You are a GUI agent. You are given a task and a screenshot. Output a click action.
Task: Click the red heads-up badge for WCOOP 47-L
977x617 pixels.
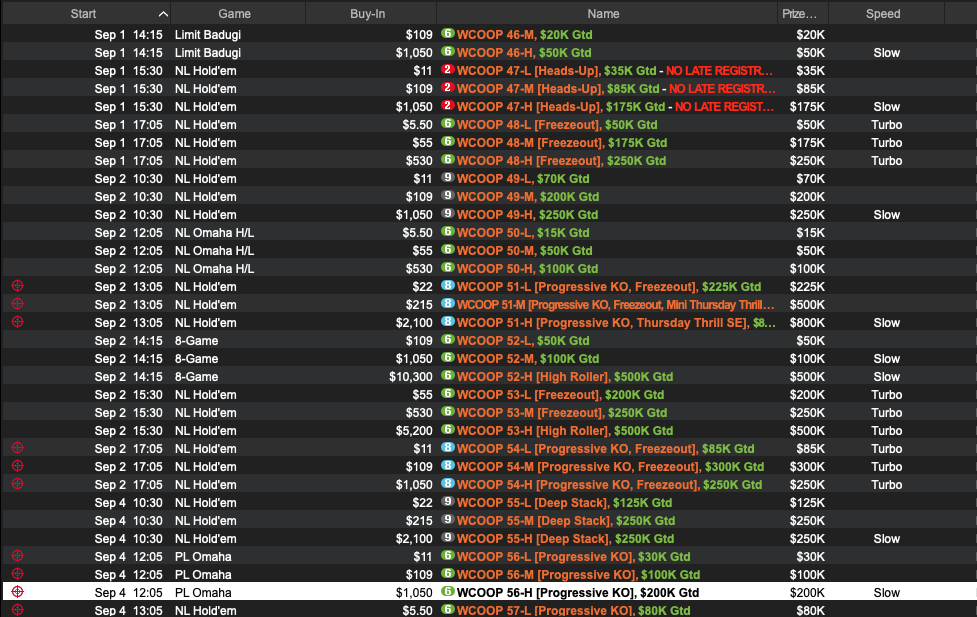(447, 70)
